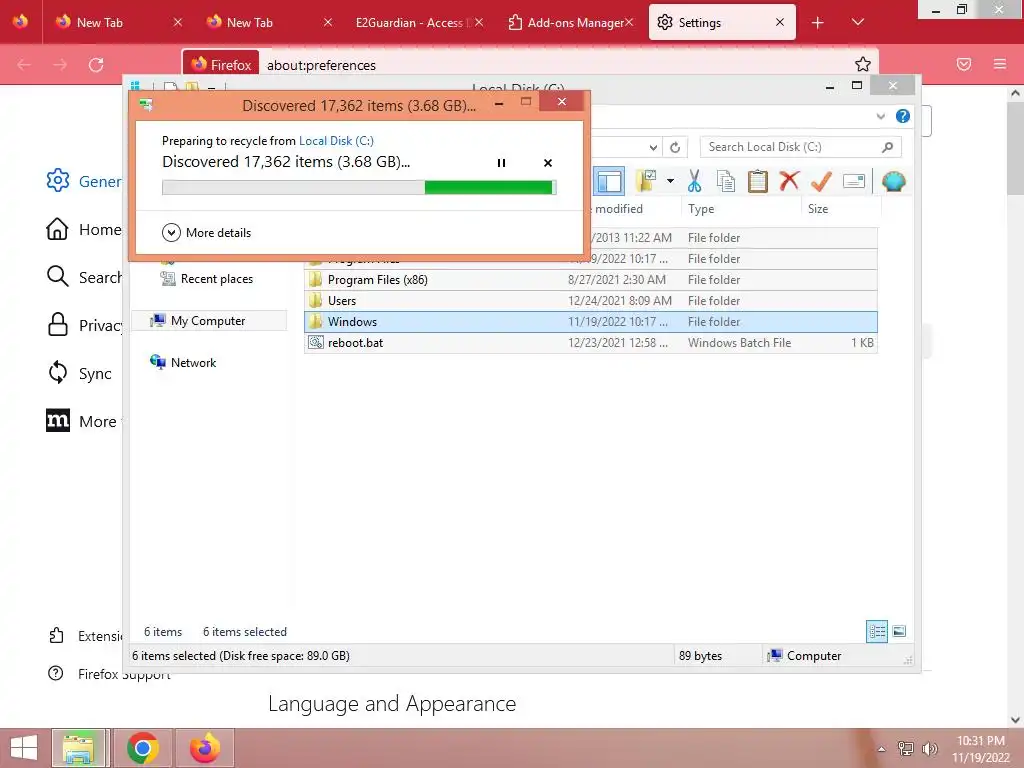Click the File Explorer taskbar icon

78,748
